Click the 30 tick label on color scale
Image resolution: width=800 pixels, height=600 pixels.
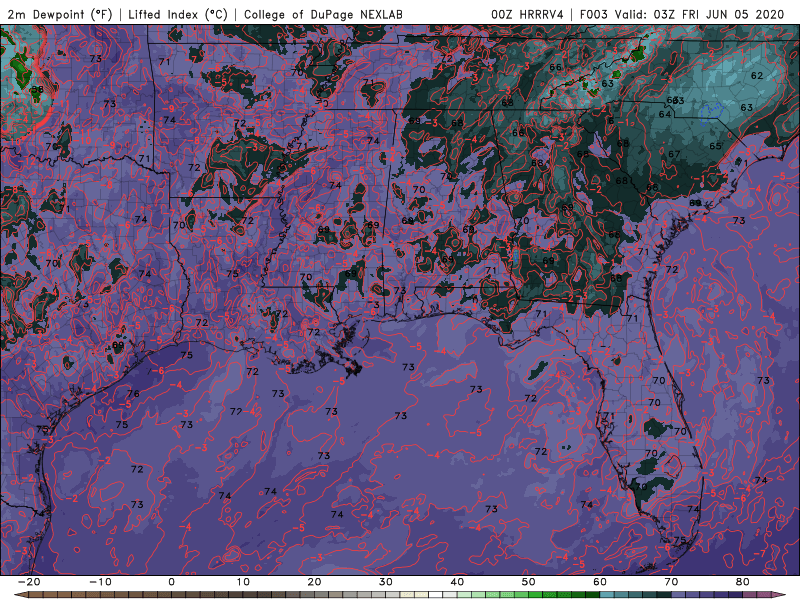pos(386,582)
